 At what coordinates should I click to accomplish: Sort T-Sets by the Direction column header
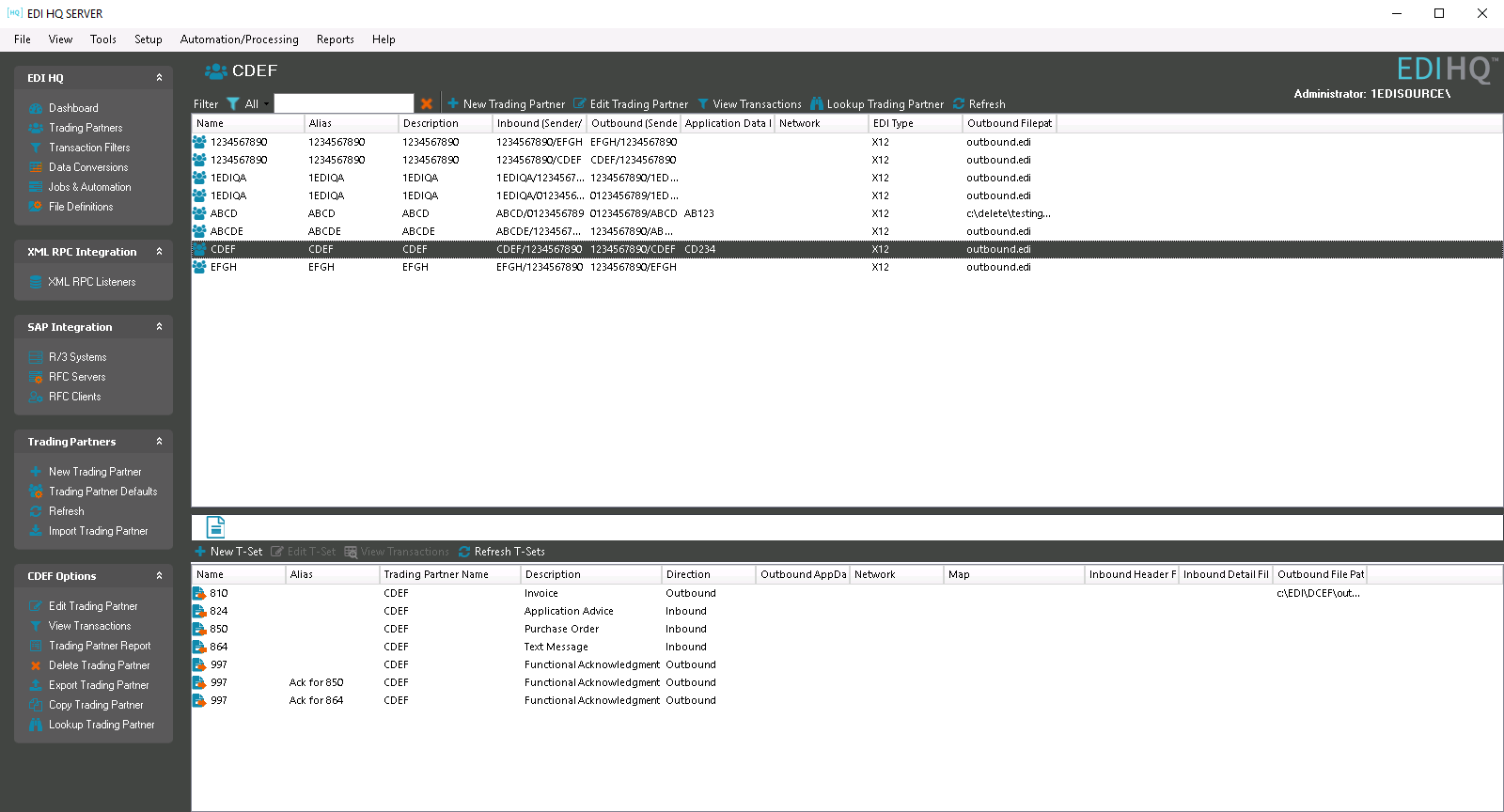point(709,574)
